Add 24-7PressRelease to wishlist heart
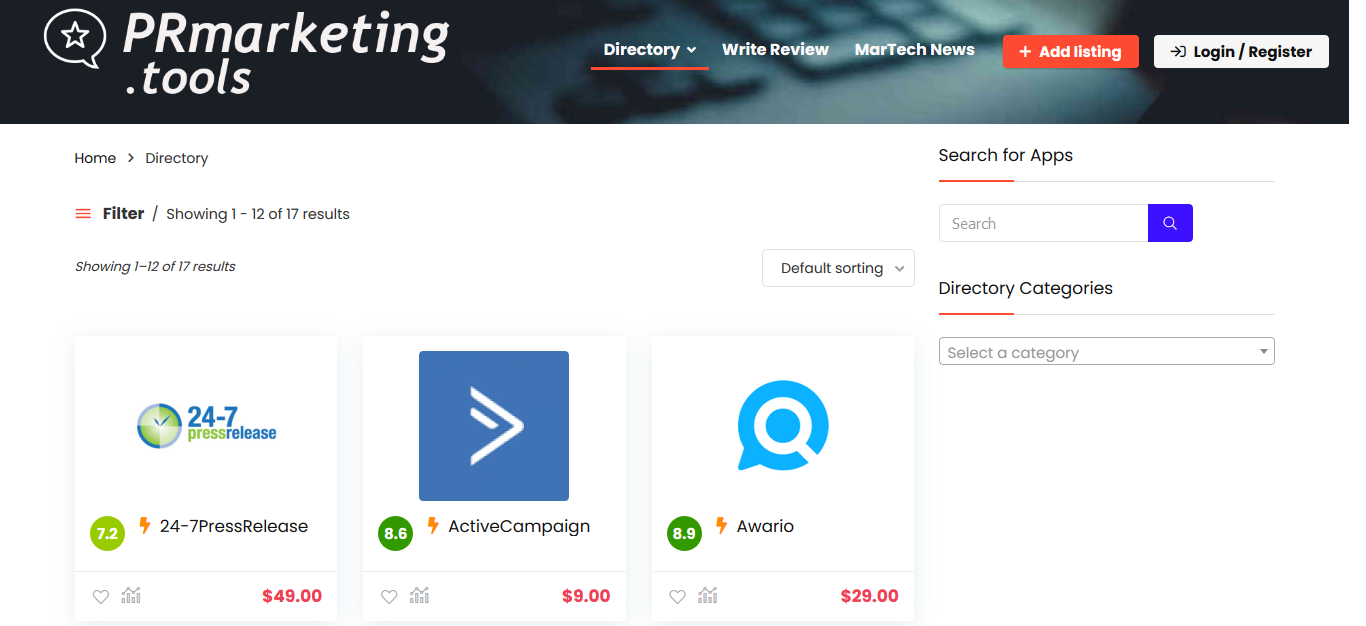Image resolution: width=1366 pixels, height=626 pixels. pyautogui.click(x=101, y=596)
